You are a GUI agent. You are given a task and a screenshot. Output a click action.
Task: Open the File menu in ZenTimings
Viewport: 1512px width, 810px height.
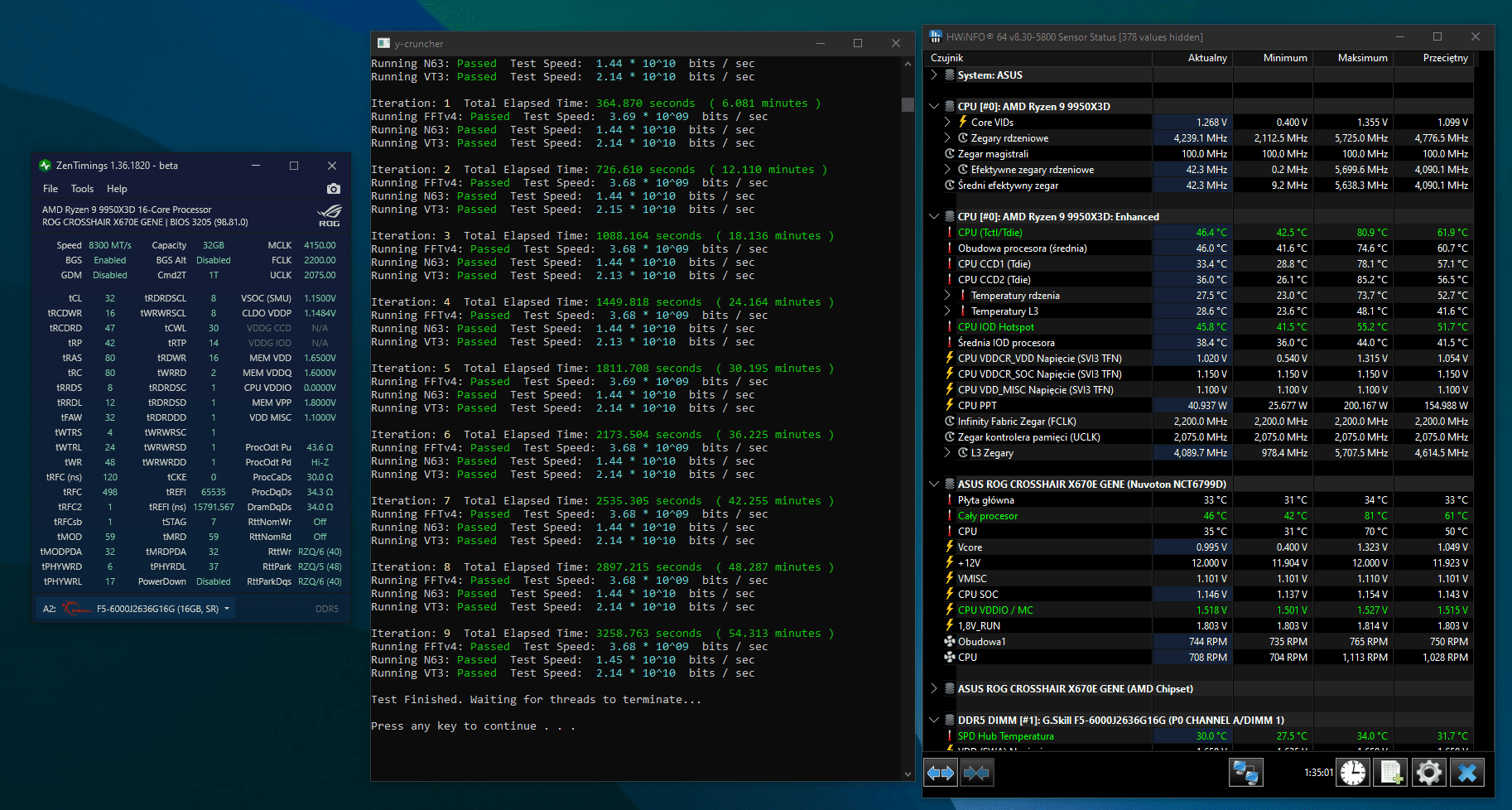point(51,189)
